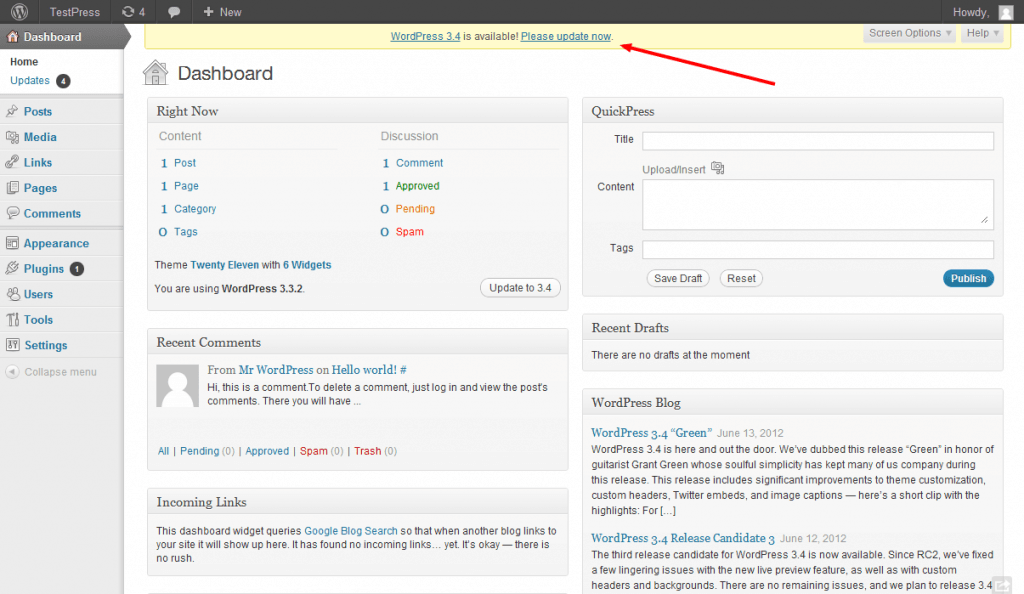Click the Settings icon in sidebar
The width and height of the screenshot is (1024, 594).
click(x=12, y=345)
